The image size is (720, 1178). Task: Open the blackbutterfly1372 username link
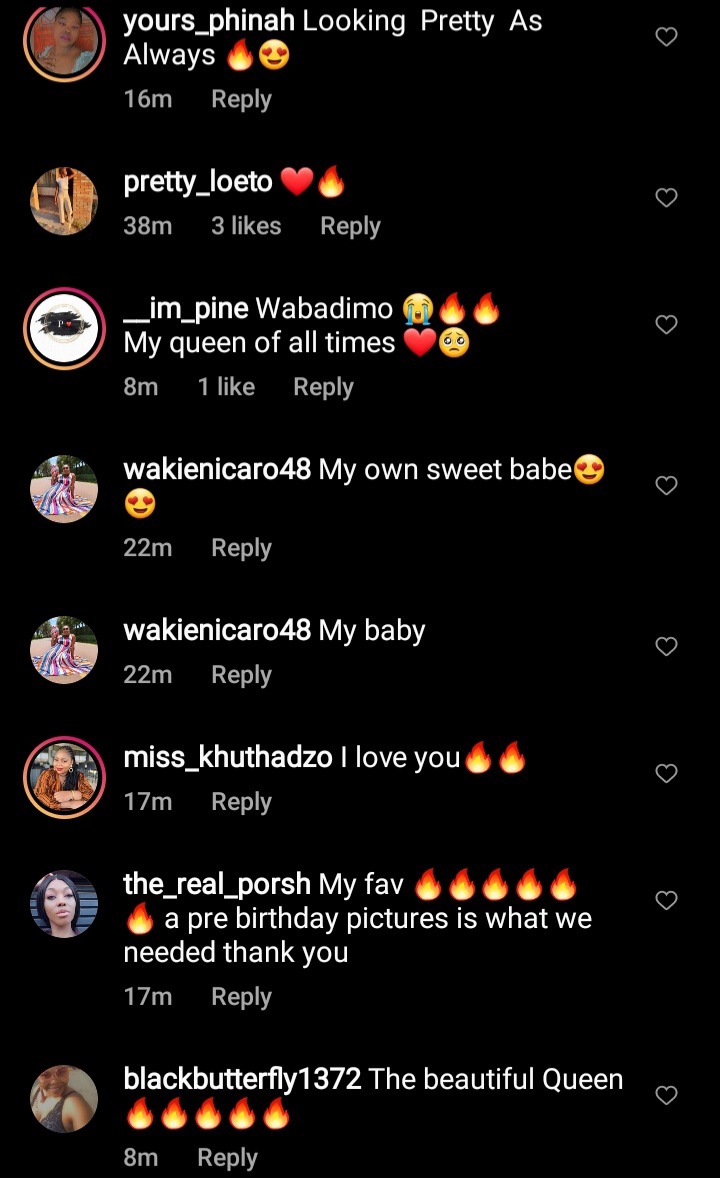[x=243, y=1079]
